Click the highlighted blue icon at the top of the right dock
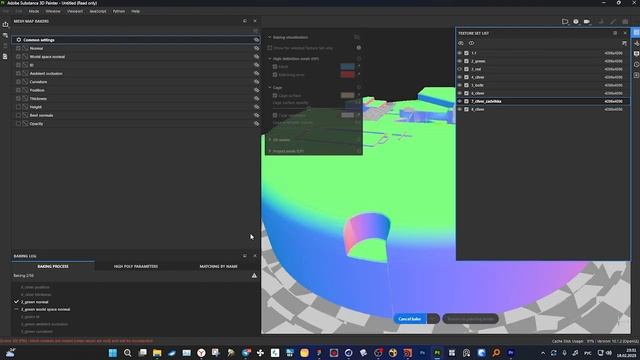The height and width of the screenshot is (360, 640). [636, 33]
